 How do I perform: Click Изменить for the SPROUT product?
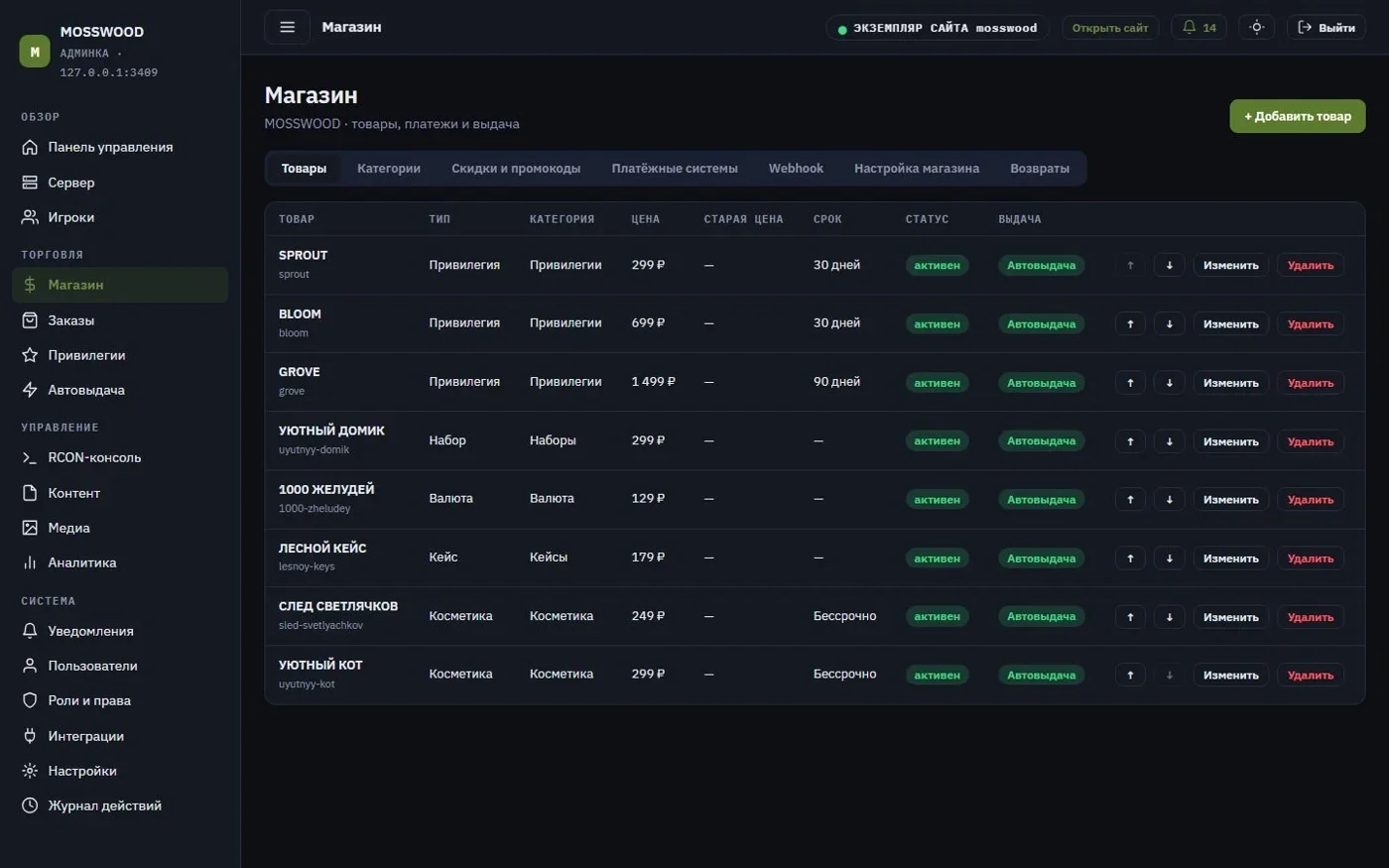(1230, 266)
